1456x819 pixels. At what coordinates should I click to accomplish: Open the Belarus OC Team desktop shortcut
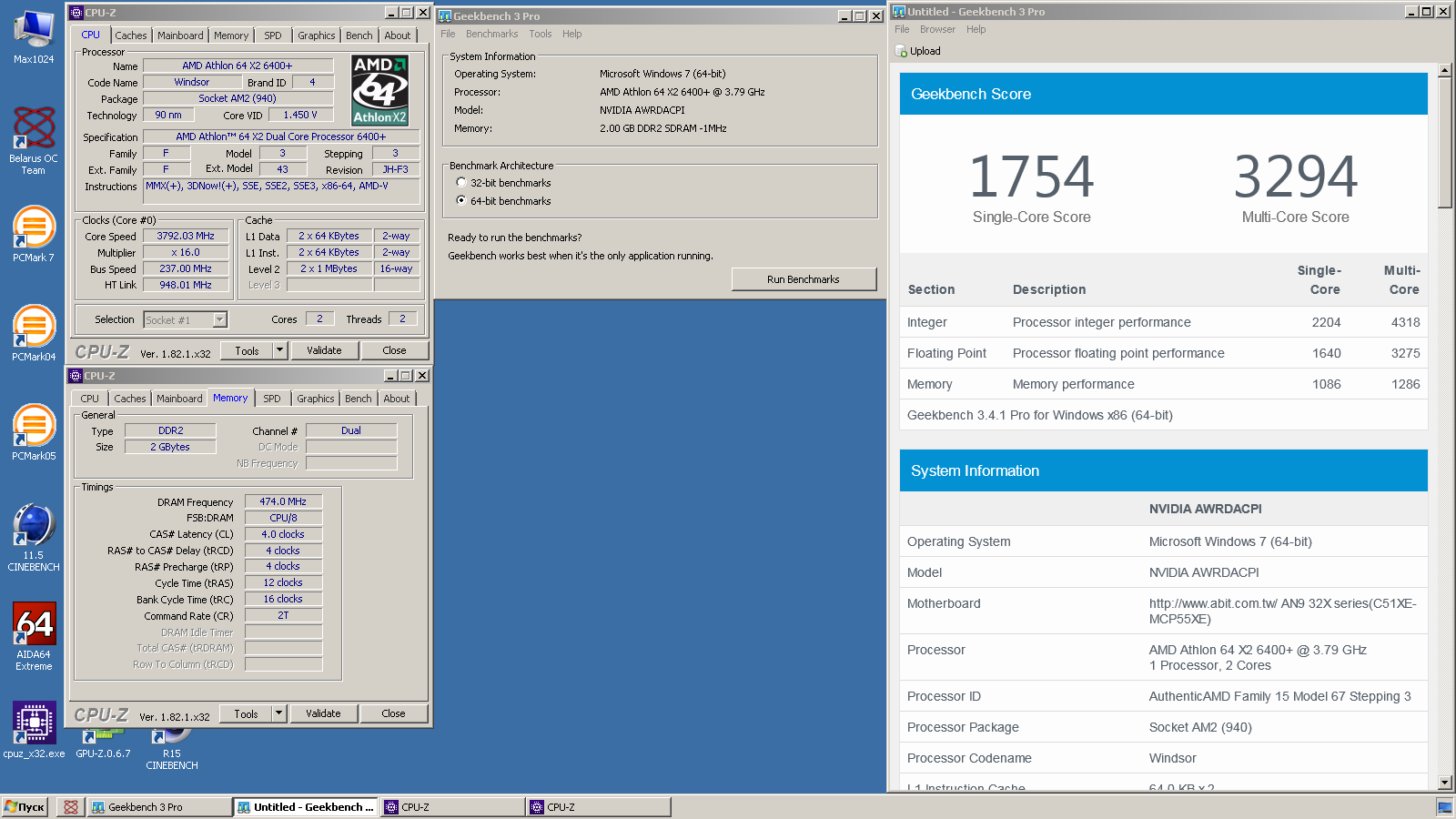tap(34, 139)
